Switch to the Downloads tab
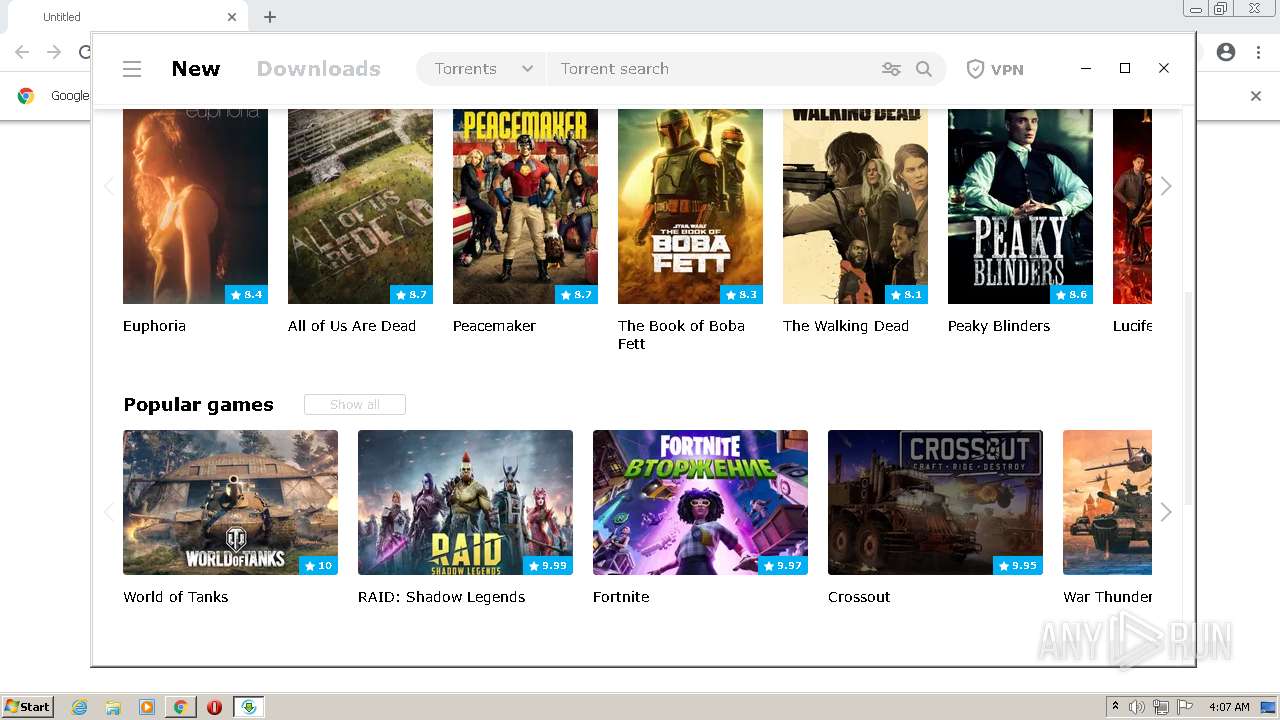Viewport: 1280px width, 720px height. [319, 69]
